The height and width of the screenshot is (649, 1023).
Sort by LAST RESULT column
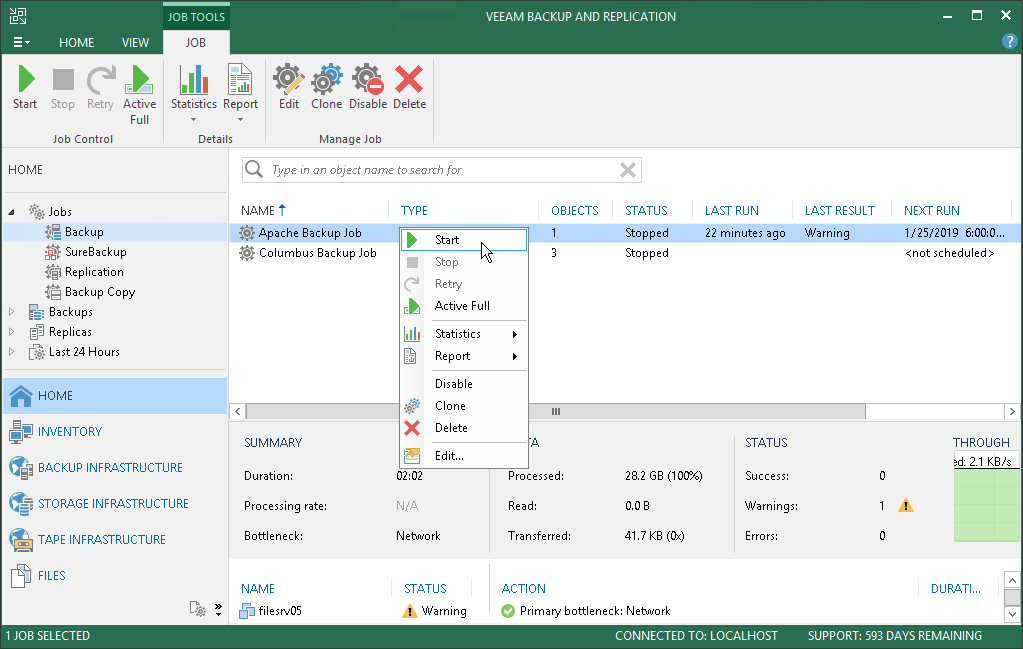[x=840, y=211]
